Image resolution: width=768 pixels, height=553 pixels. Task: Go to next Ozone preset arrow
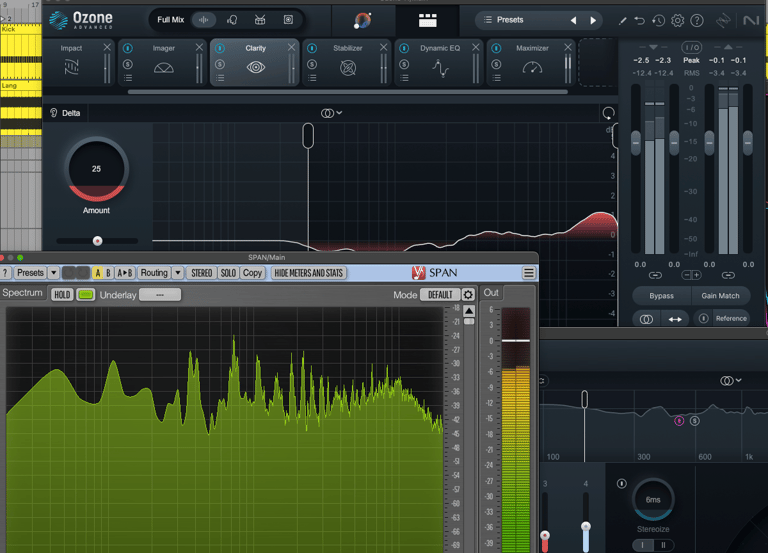point(593,20)
